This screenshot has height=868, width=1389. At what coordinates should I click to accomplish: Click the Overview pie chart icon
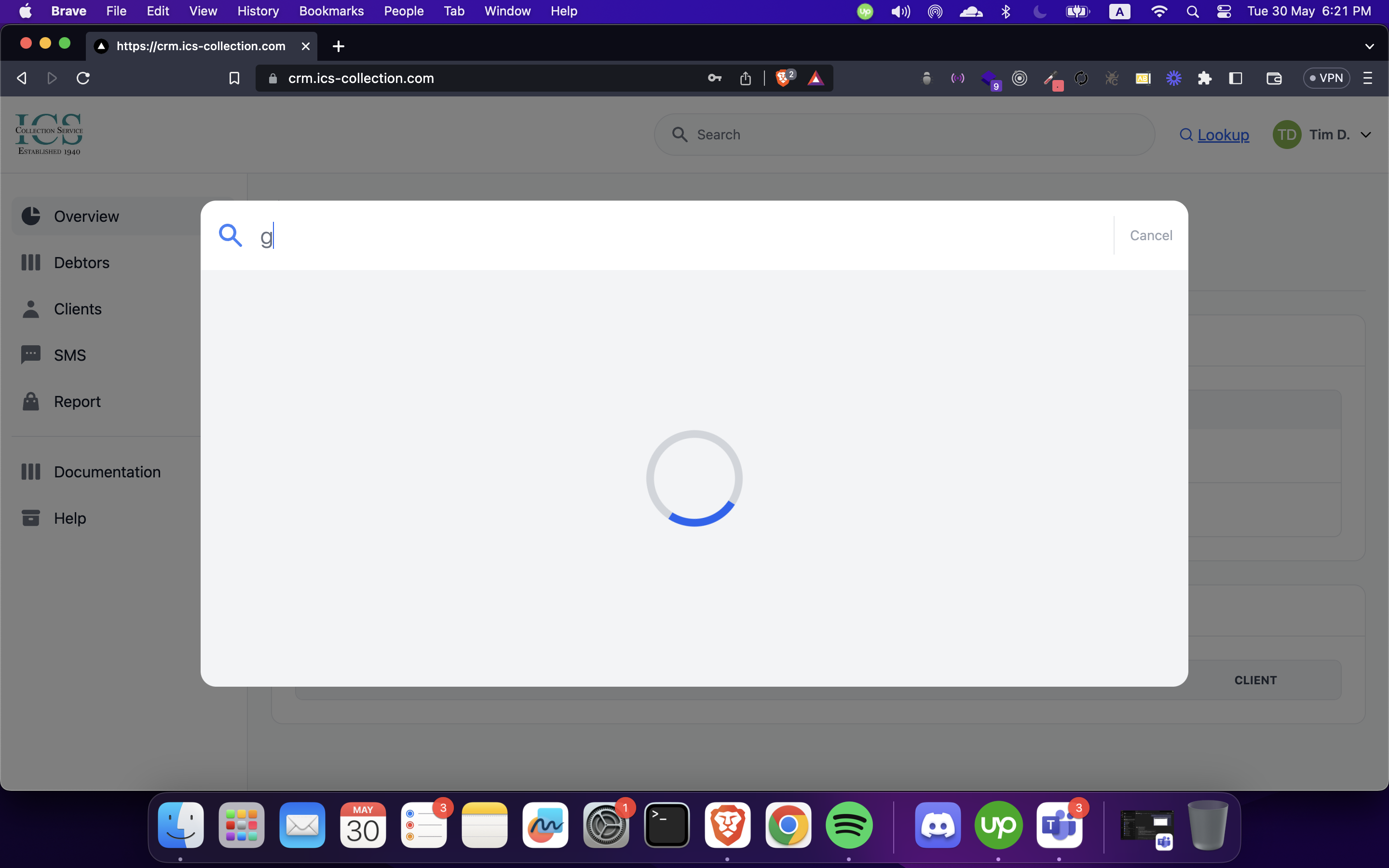coord(30,216)
